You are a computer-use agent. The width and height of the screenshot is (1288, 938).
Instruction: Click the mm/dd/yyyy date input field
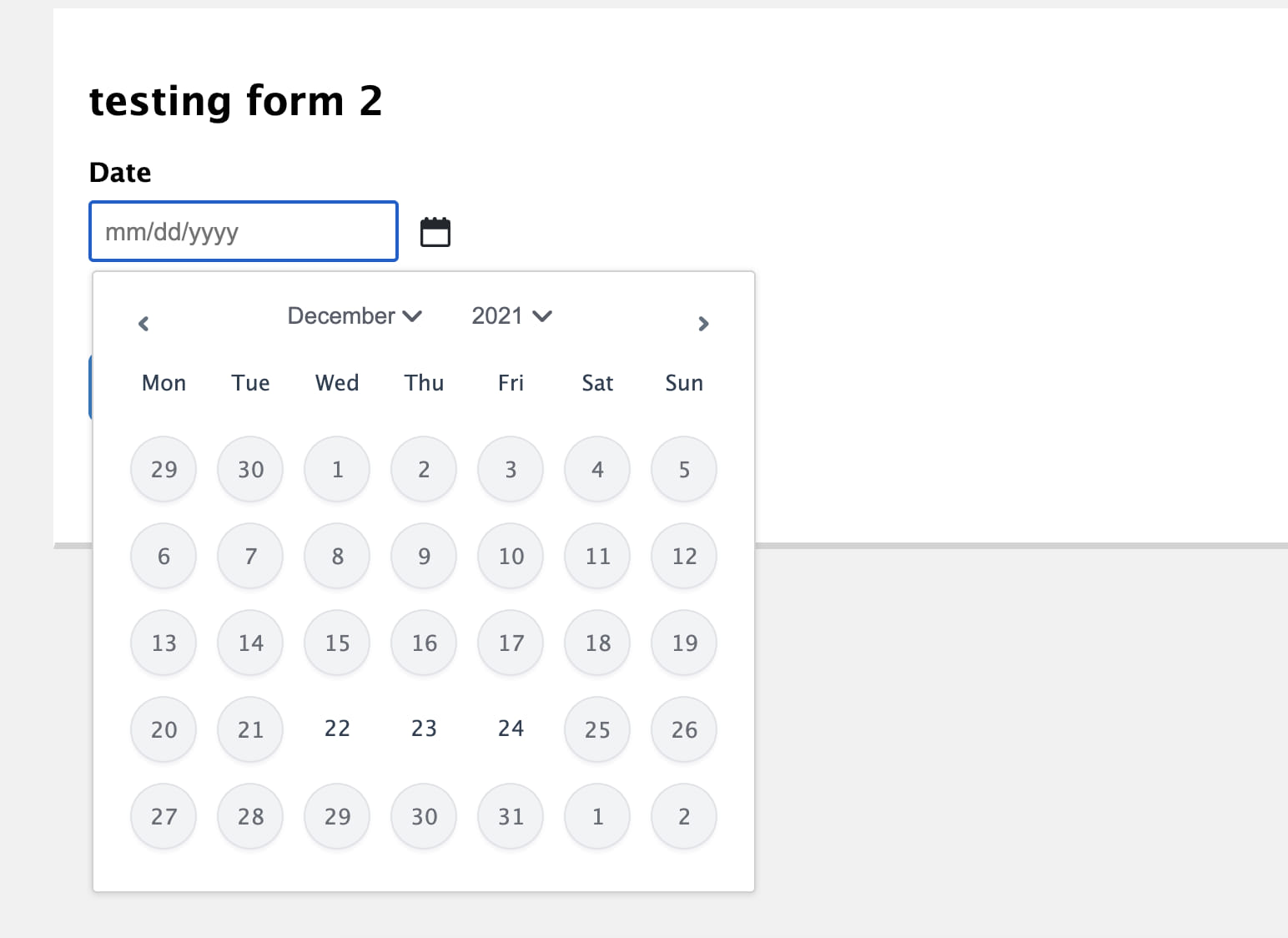(x=244, y=231)
